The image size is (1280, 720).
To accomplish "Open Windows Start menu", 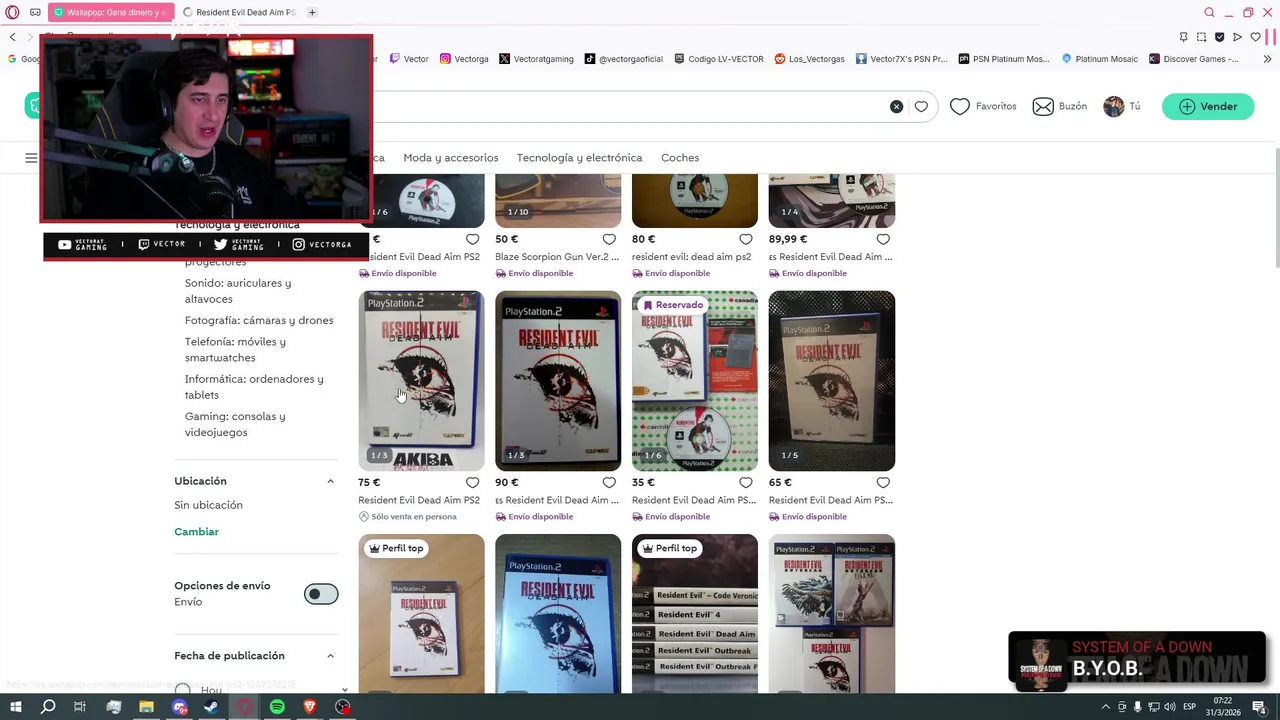I will 16,707.
